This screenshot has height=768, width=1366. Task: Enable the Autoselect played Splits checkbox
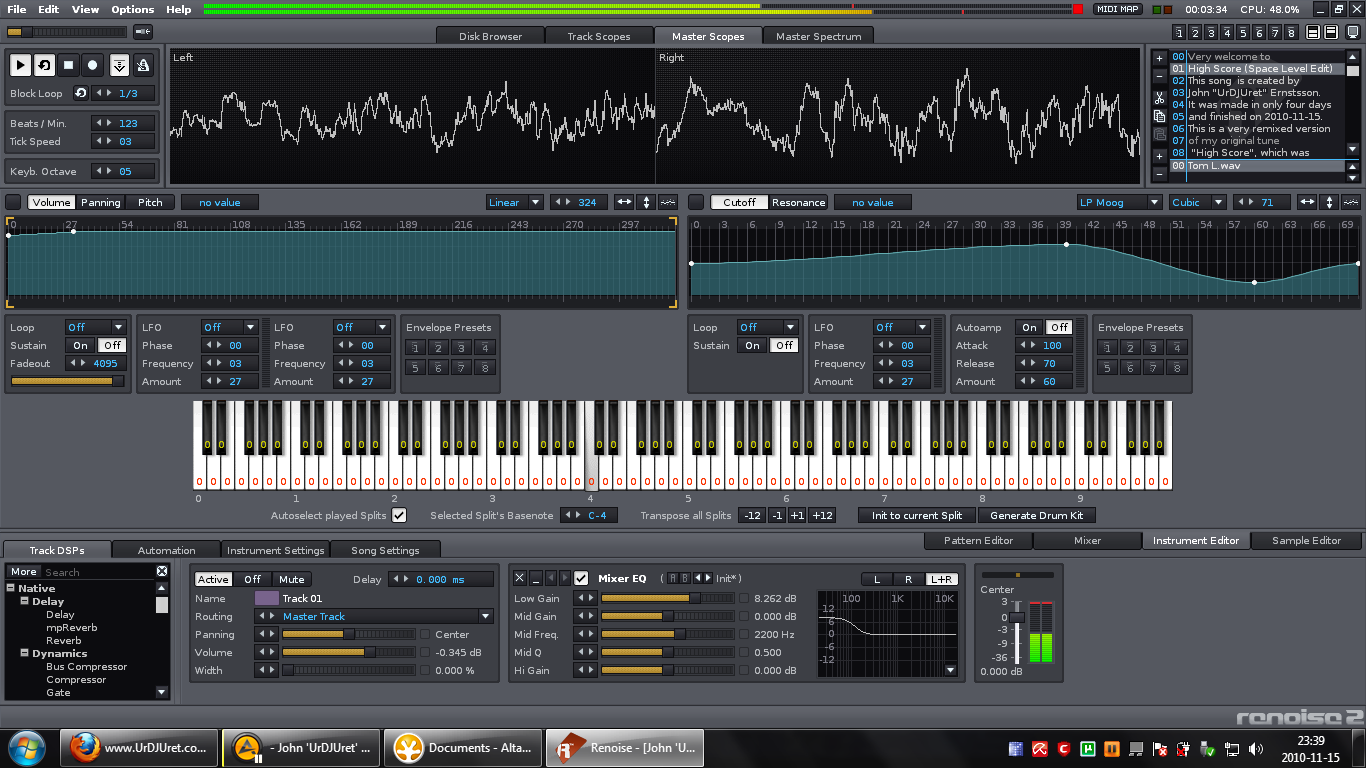point(399,515)
